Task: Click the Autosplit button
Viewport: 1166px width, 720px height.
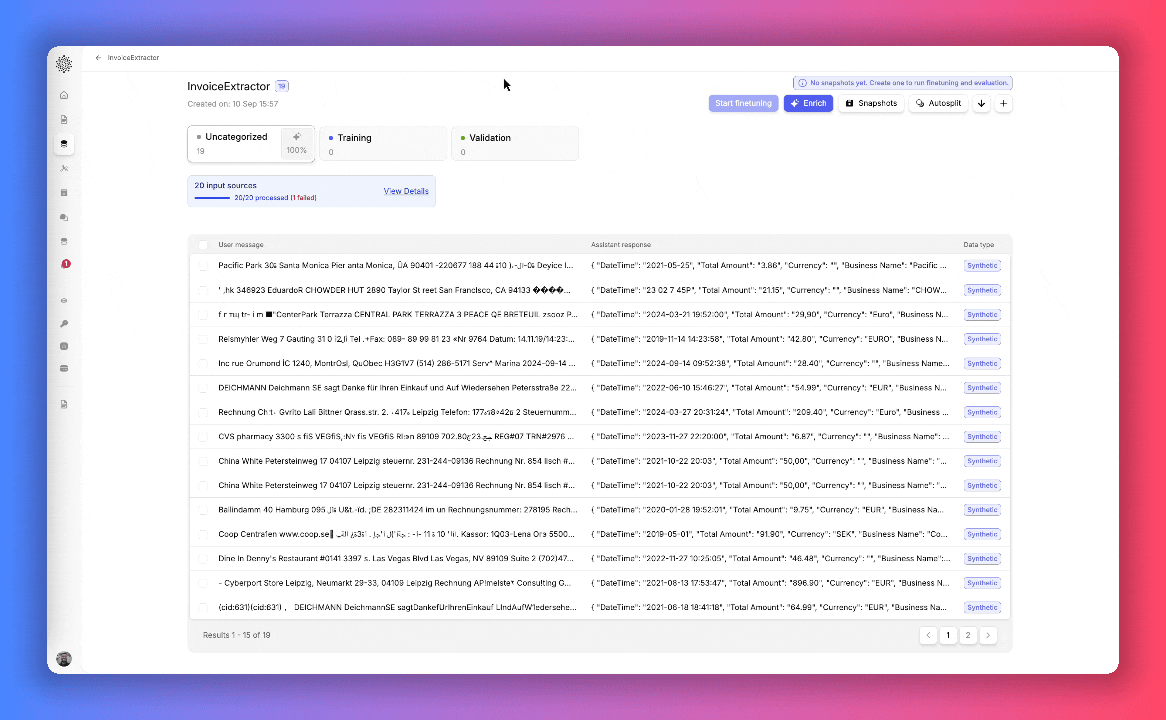Action: coord(938,103)
